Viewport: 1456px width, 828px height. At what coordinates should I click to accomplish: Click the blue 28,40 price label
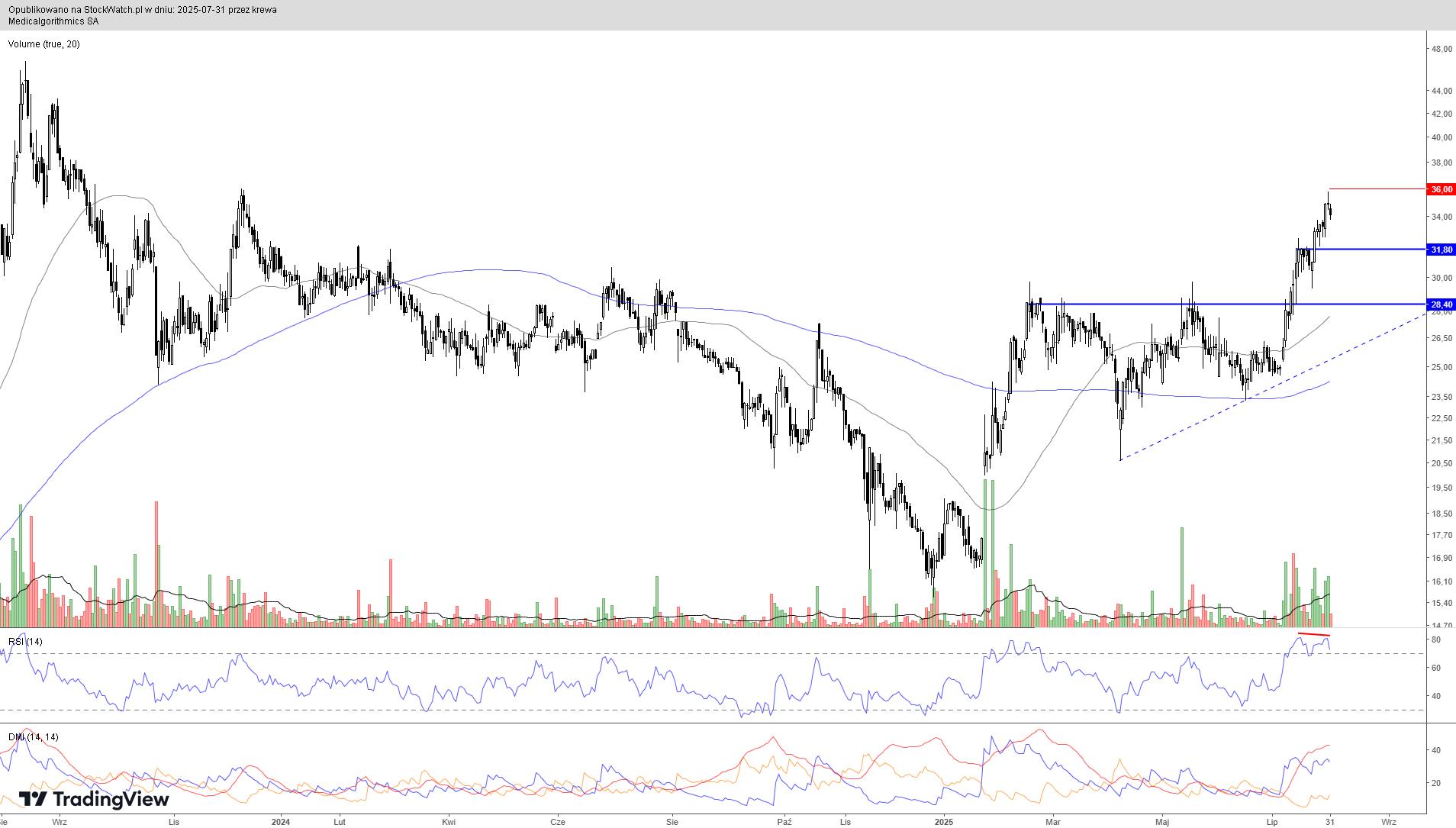[x=1442, y=304]
